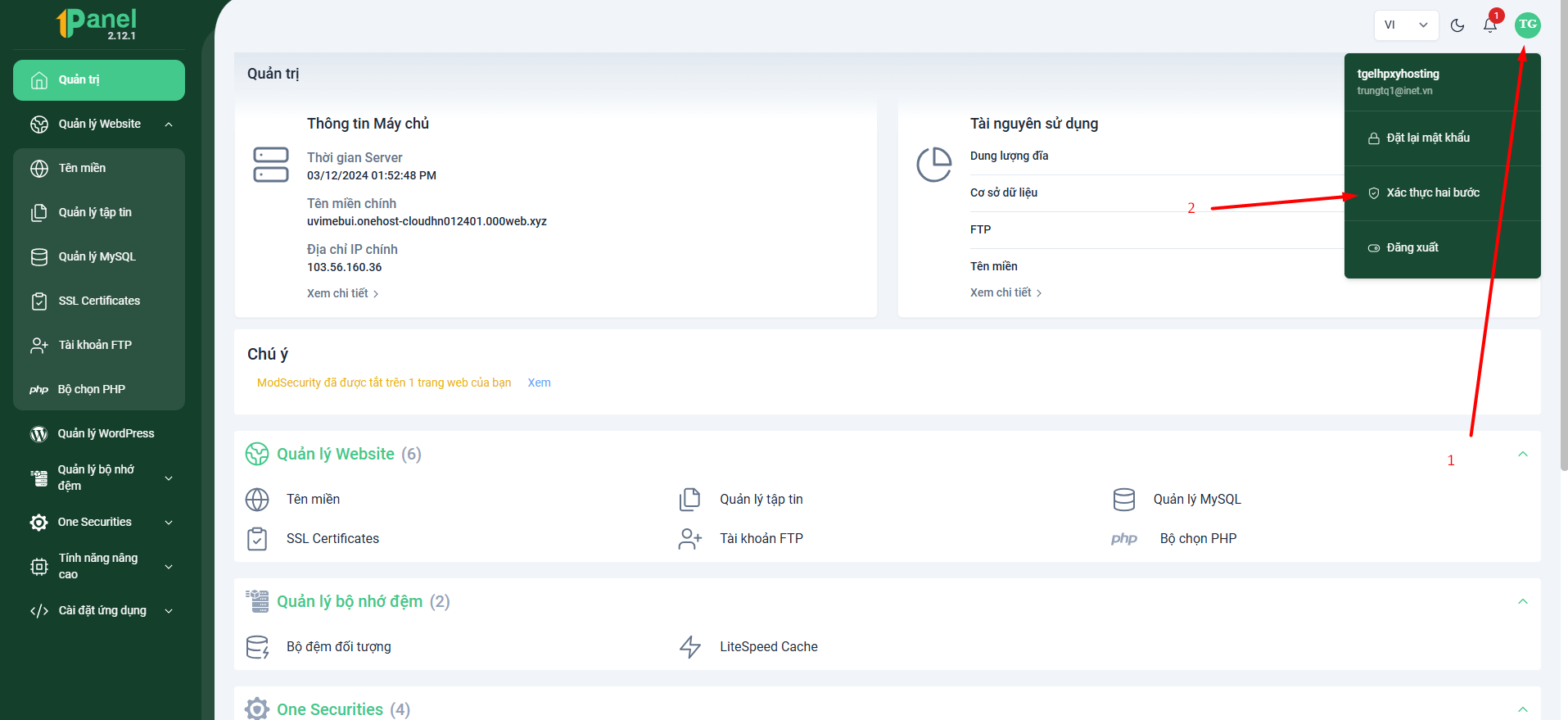
Task: Expand Tính năng nâng cao sidebar group
Action: (x=99, y=567)
